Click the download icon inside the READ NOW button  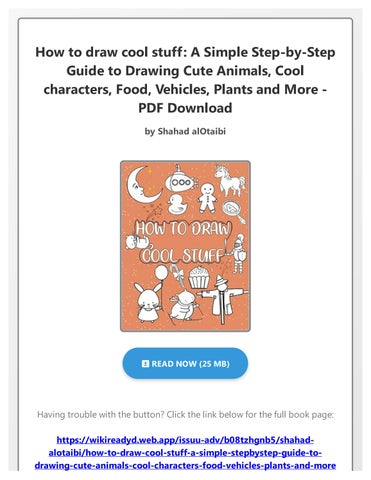[x=145, y=363]
